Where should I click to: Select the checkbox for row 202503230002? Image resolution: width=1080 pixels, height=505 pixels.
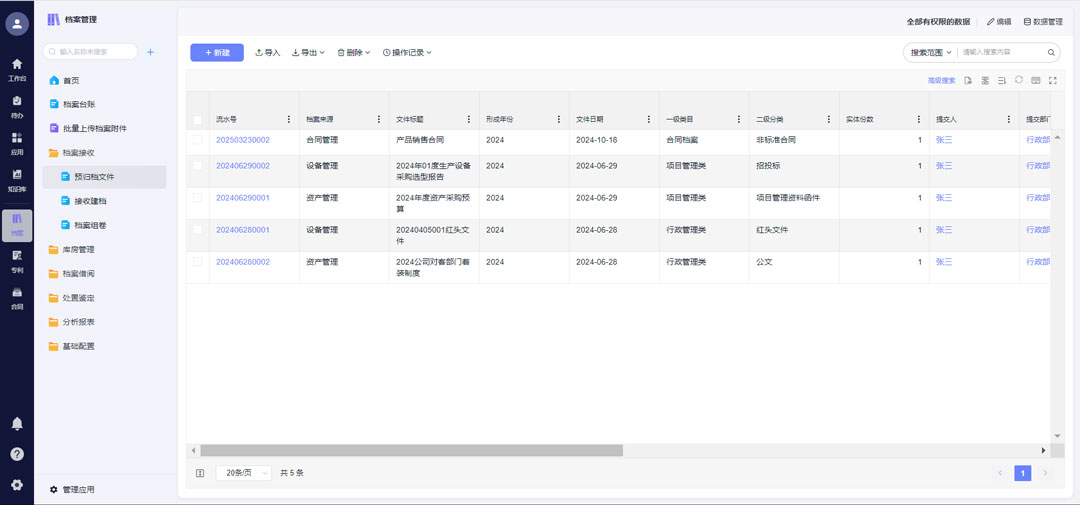[x=198, y=140]
